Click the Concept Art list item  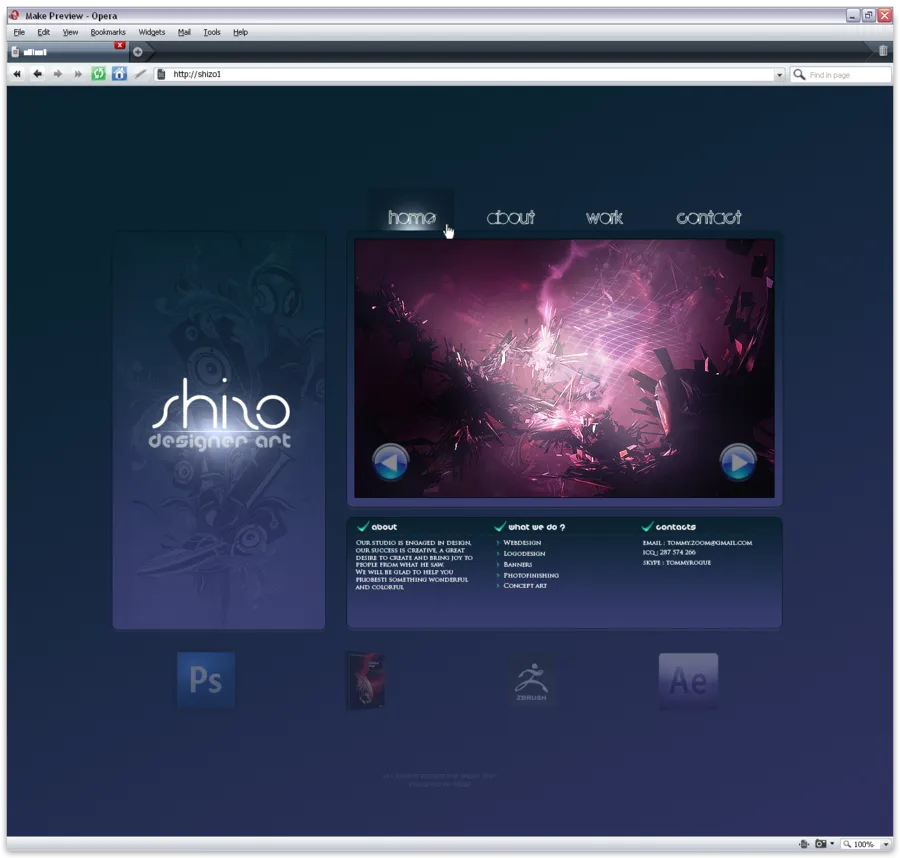[525, 586]
